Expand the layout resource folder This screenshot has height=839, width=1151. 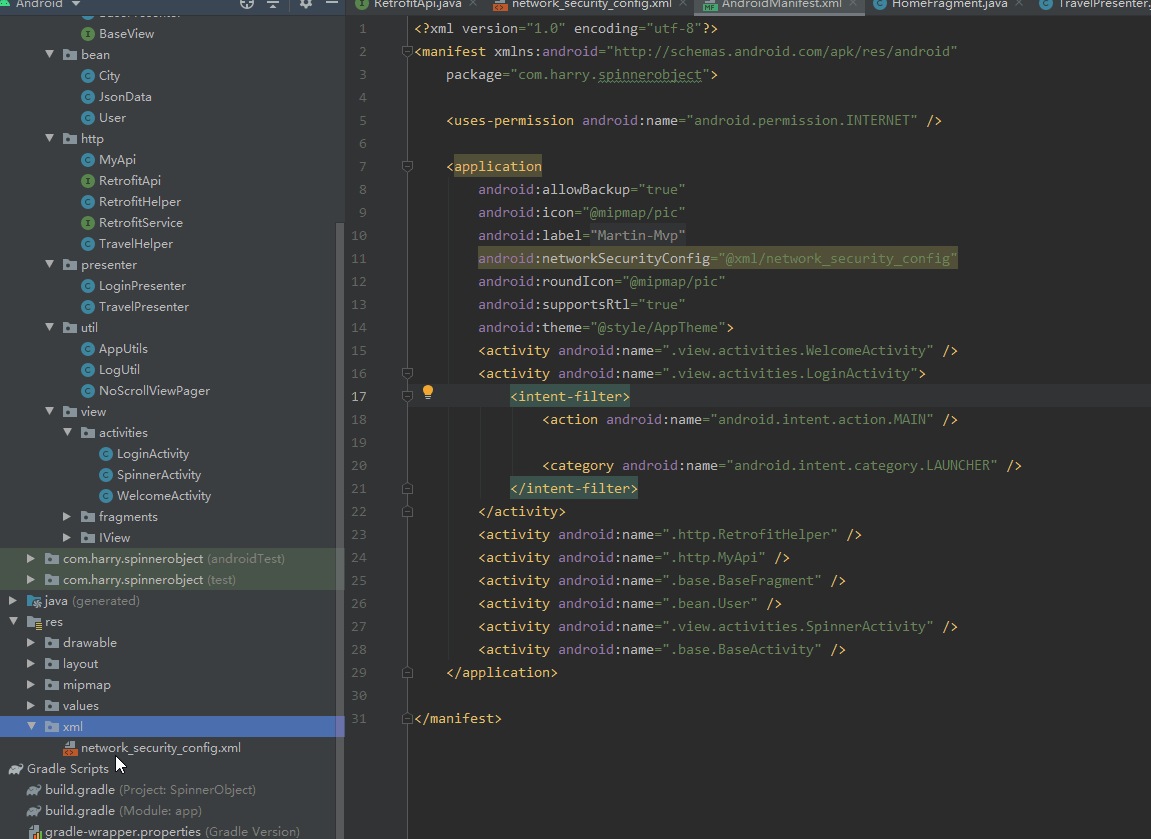[31, 664]
